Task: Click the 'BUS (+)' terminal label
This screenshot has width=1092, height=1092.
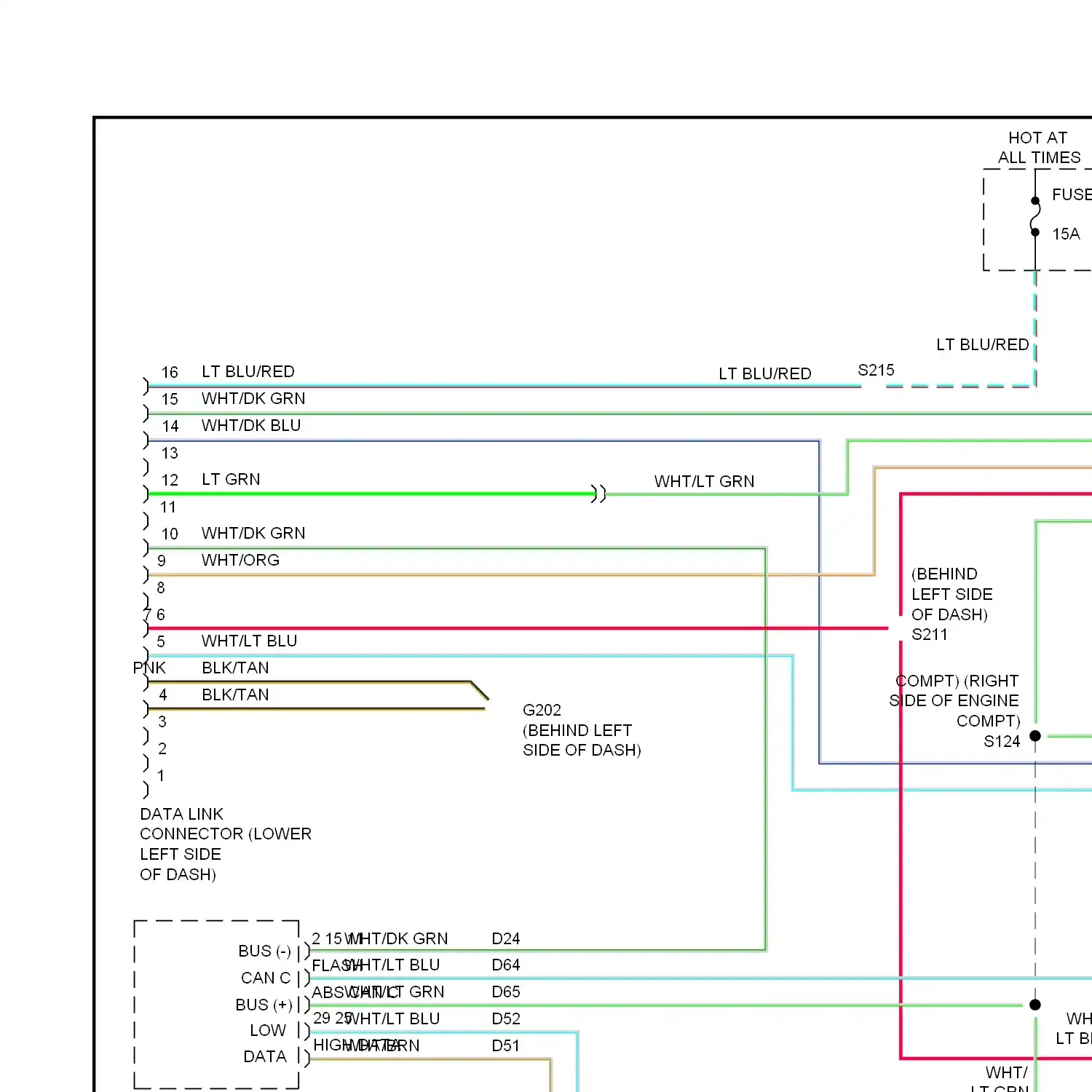Action: (264, 1005)
